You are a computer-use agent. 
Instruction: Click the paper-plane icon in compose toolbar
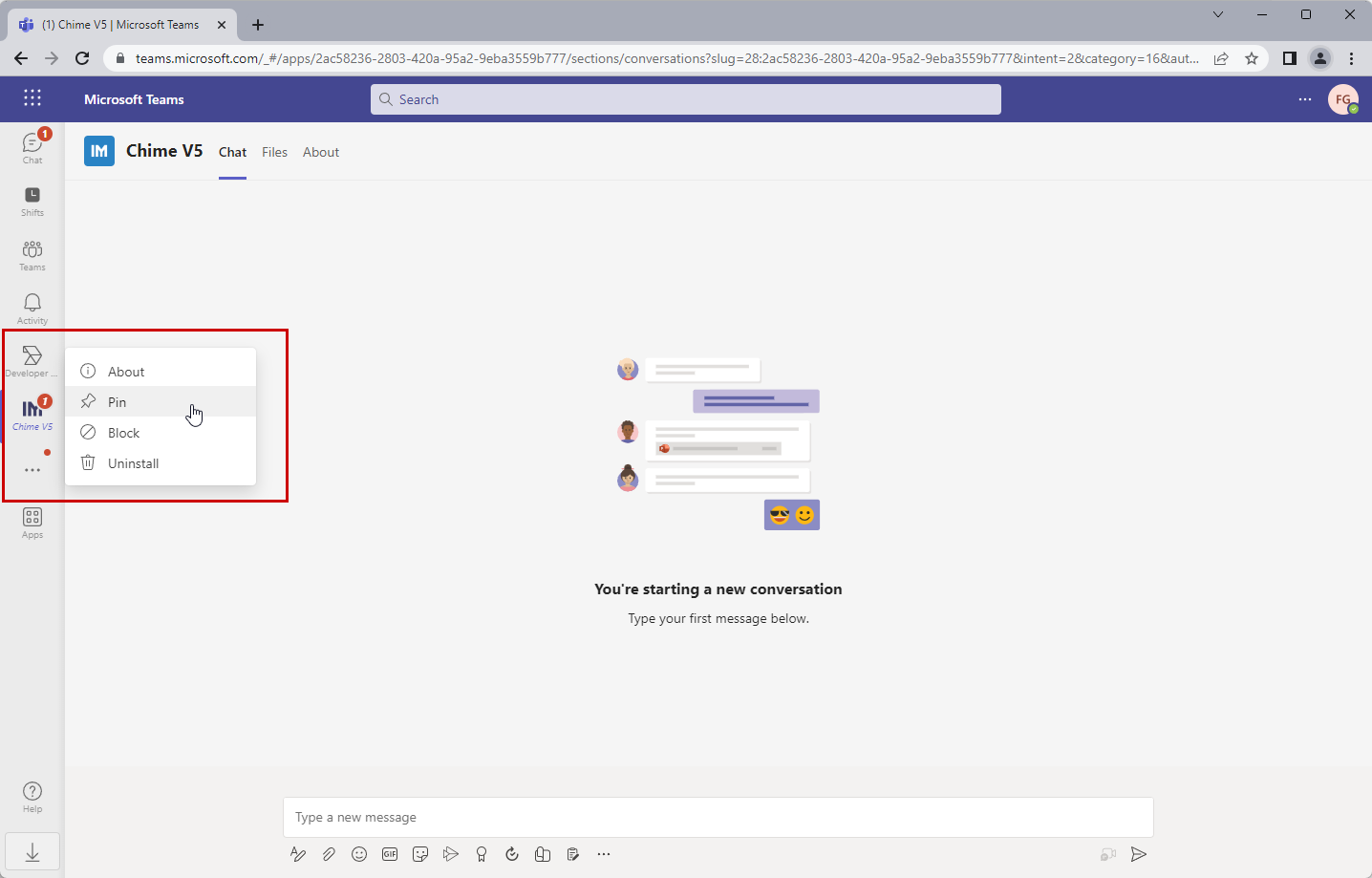coord(451,854)
